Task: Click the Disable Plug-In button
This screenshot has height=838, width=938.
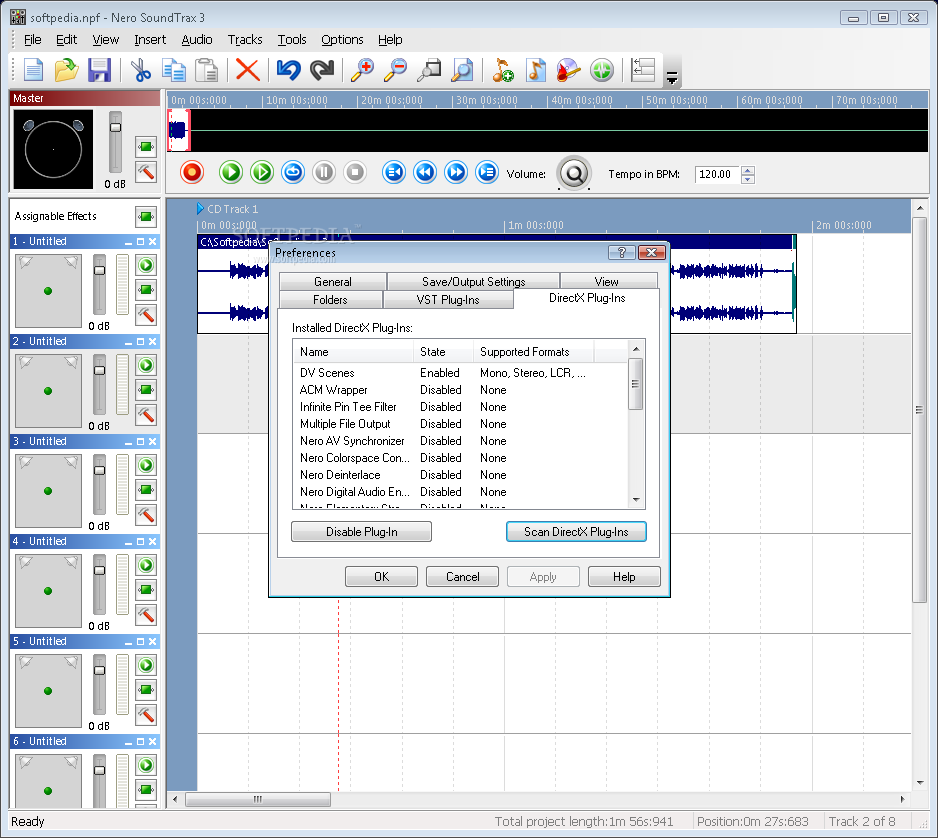Action: pos(361,532)
